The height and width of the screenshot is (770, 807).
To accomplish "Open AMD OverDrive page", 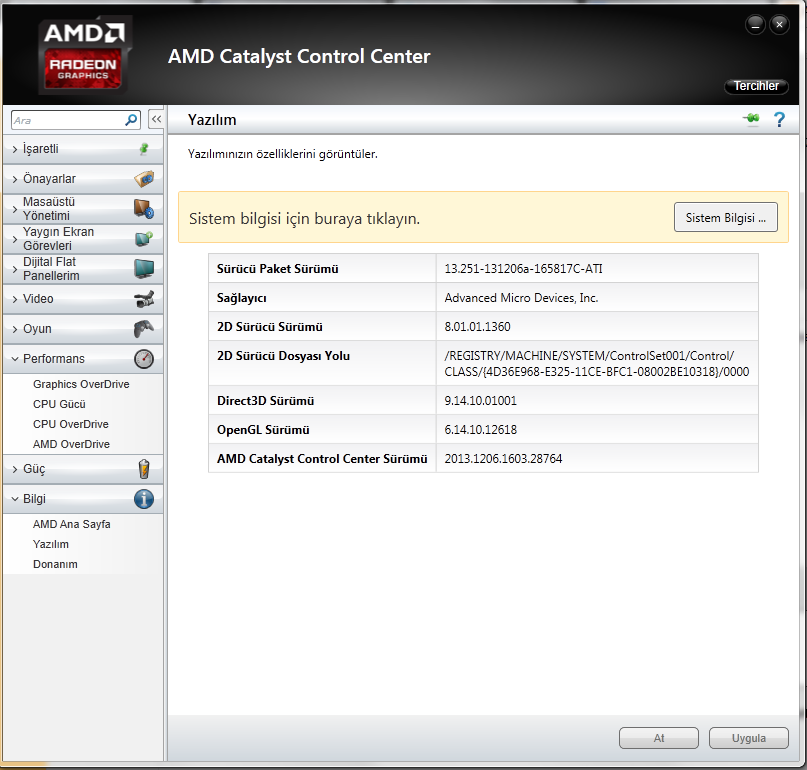I will click(x=71, y=444).
